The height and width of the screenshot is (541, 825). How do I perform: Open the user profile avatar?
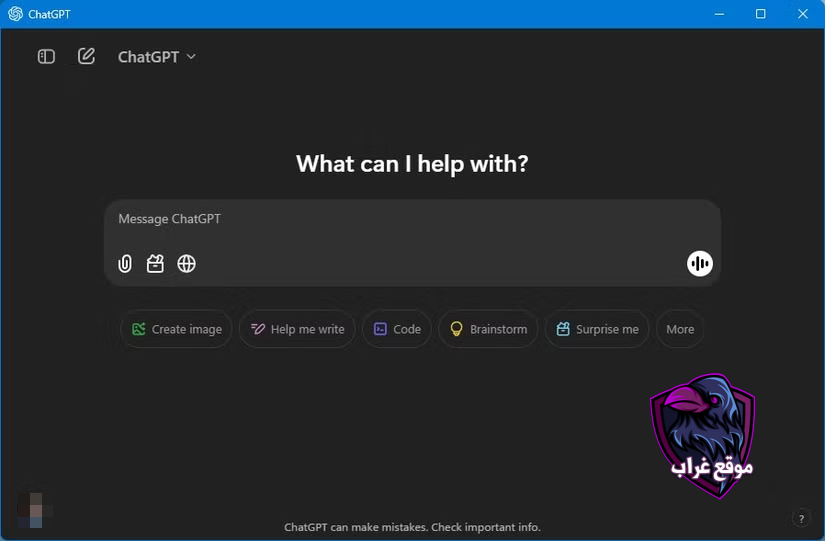tap(36, 510)
